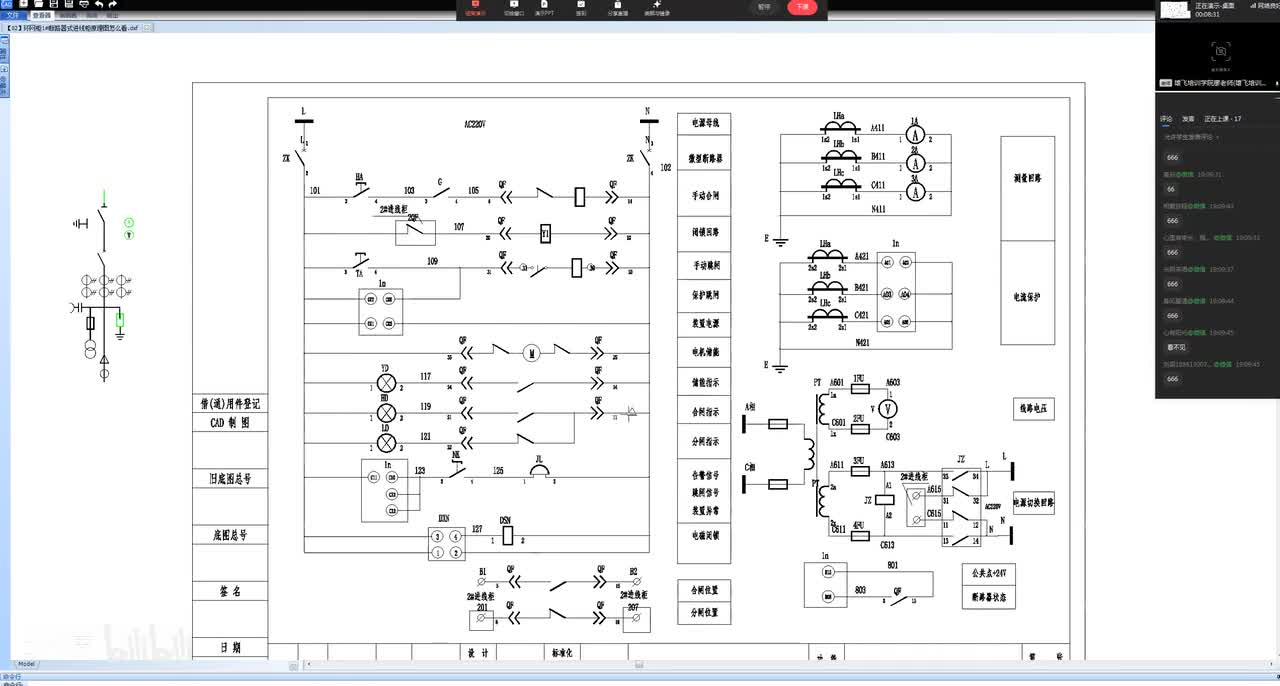Click the present PPT icon in sharing bar

click(545, 8)
